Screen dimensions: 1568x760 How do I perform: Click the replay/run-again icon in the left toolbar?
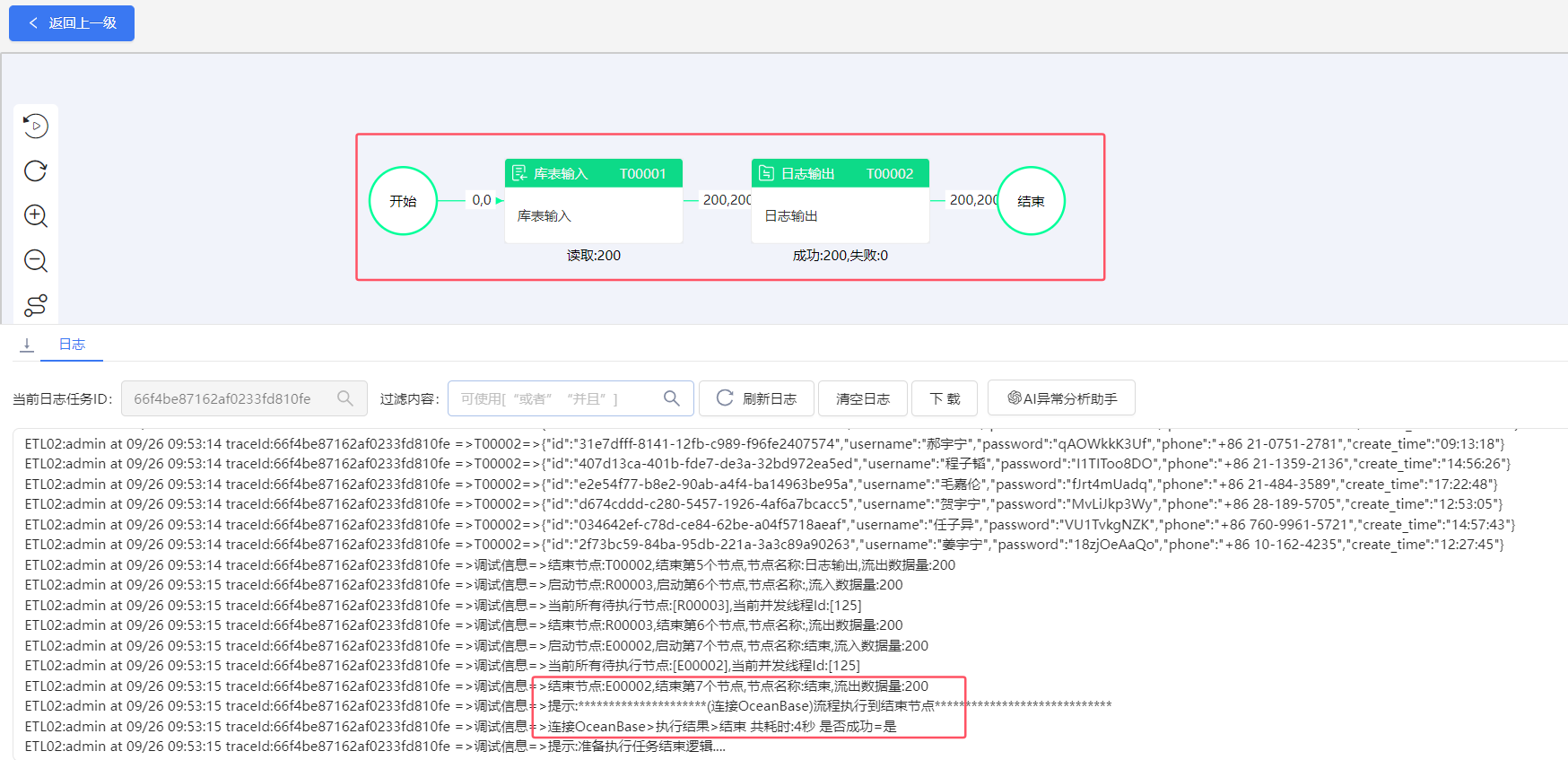pos(36,126)
